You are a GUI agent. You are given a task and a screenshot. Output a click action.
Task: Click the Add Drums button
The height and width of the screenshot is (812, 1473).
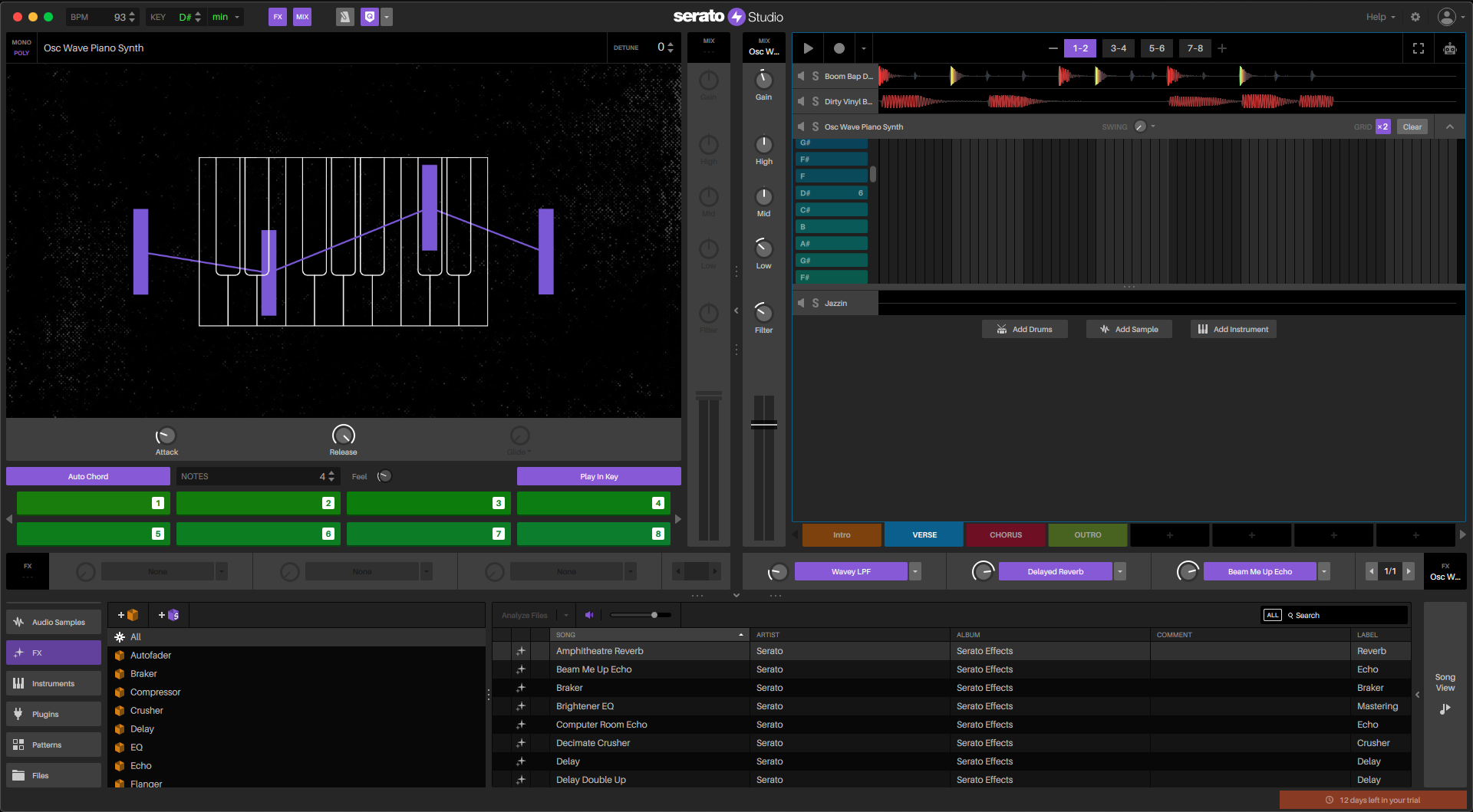[1024, 330]
